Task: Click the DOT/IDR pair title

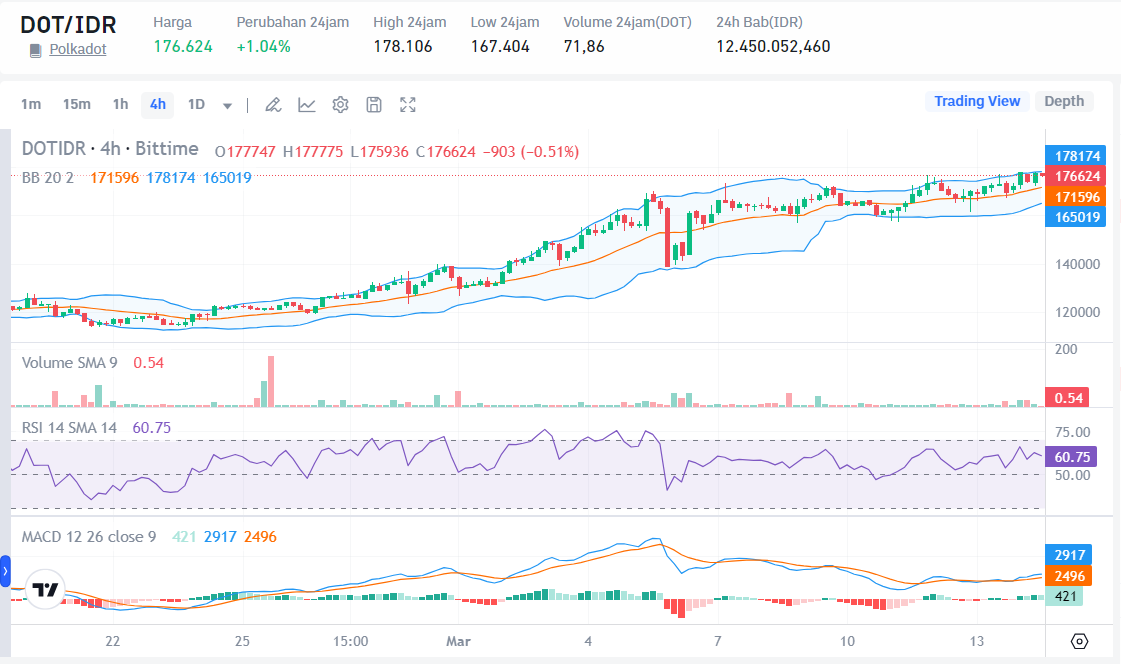Action: click(68, 25)
